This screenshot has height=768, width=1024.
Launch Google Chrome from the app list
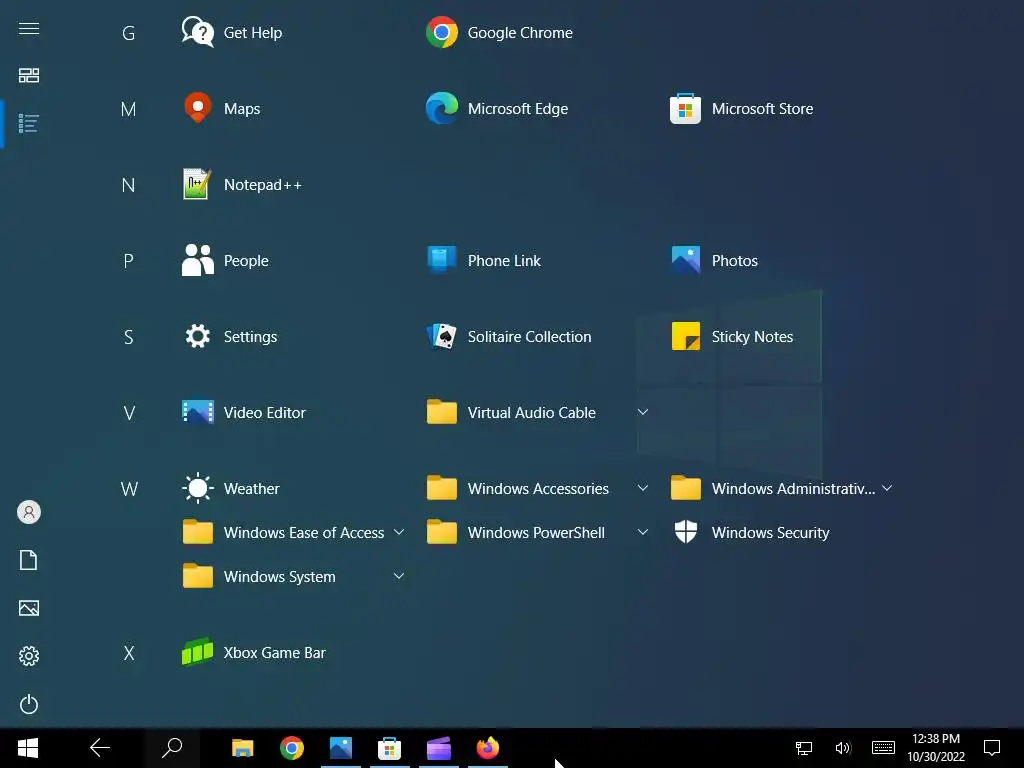point(499,33)
